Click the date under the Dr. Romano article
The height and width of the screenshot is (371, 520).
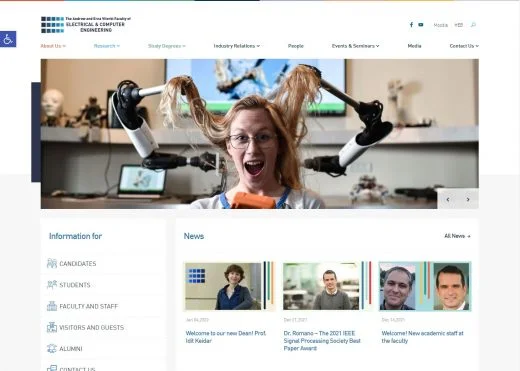[x=295, y=320]
